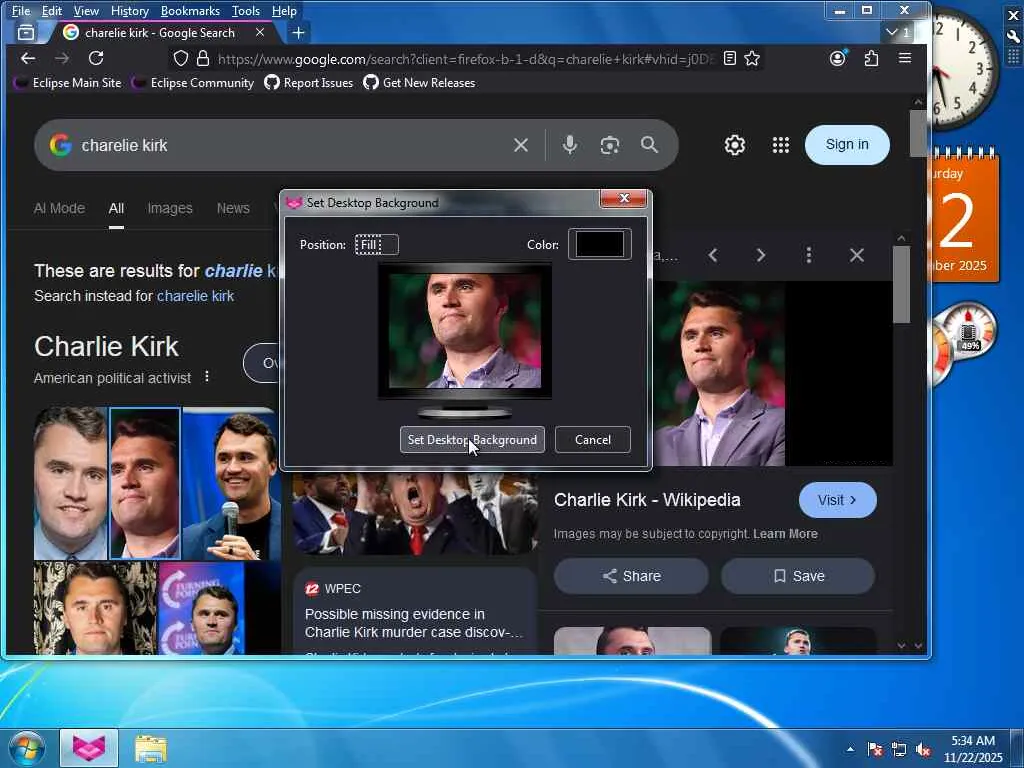Viewport: 1024px width, 768px height.
Task: Switch to the AI Mode tab
Action: (x=59, y=208)
